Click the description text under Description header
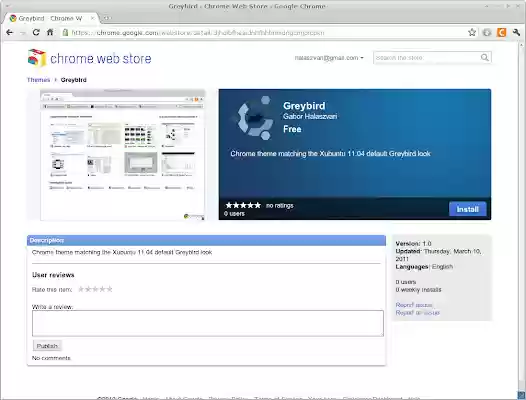Screen dimensions: 526x400 [x=122, y=252]
